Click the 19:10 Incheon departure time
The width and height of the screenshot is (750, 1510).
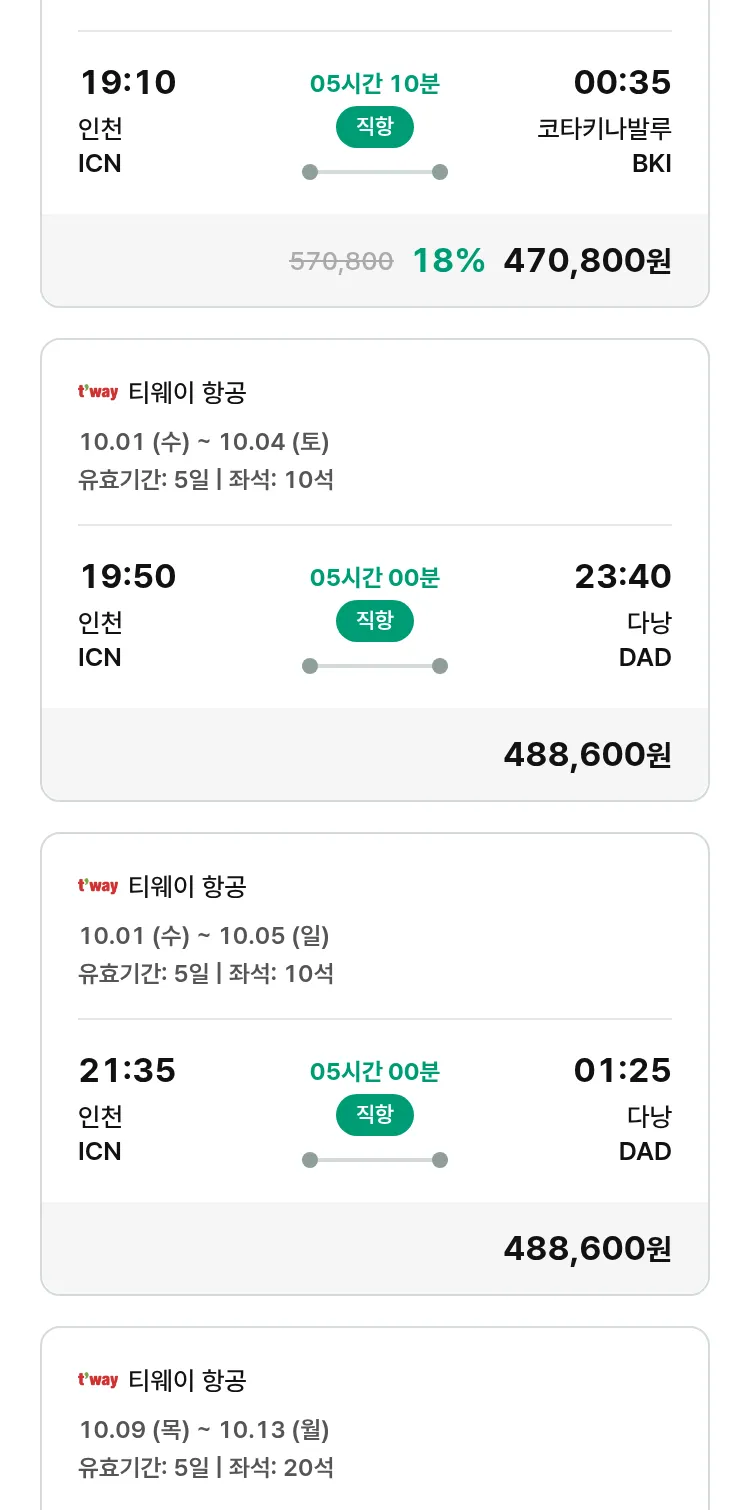tap(128, 82)
